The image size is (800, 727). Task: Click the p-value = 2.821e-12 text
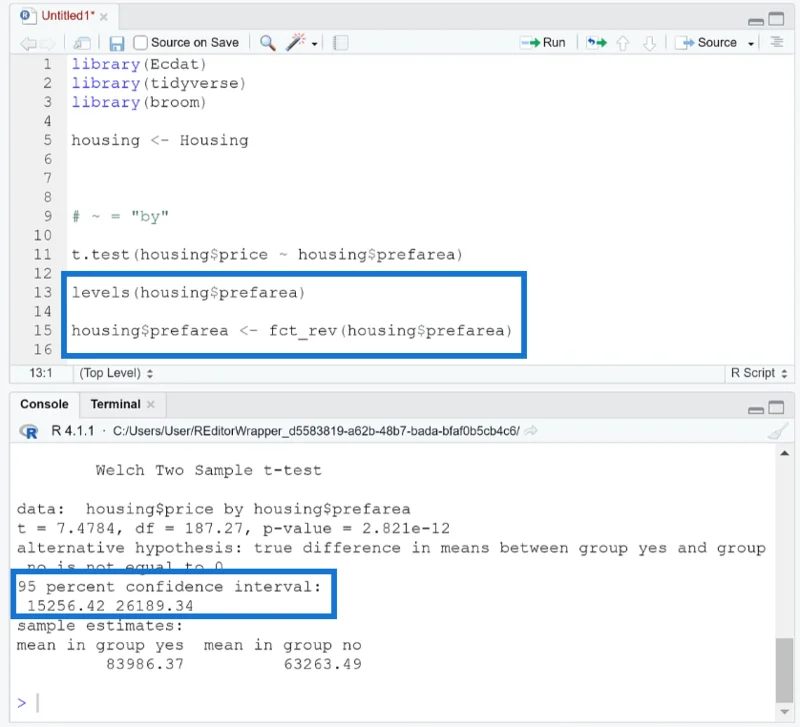point(356,529)
